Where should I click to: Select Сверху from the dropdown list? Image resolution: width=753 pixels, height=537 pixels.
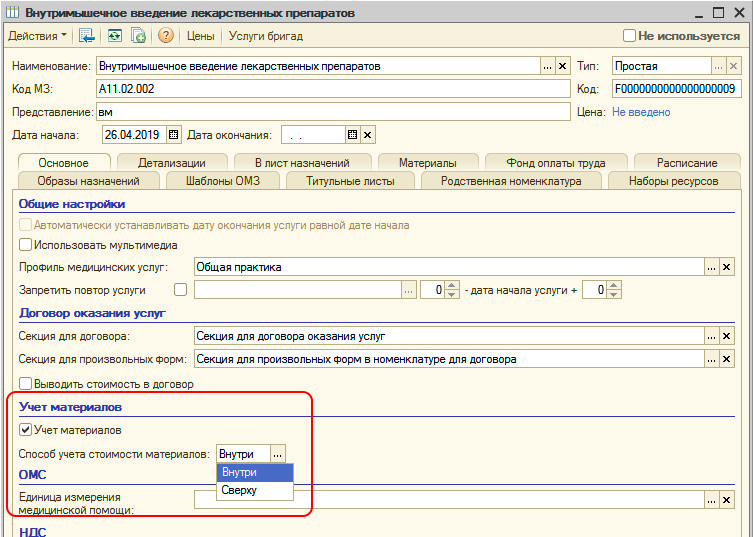(x=240, y=490)
